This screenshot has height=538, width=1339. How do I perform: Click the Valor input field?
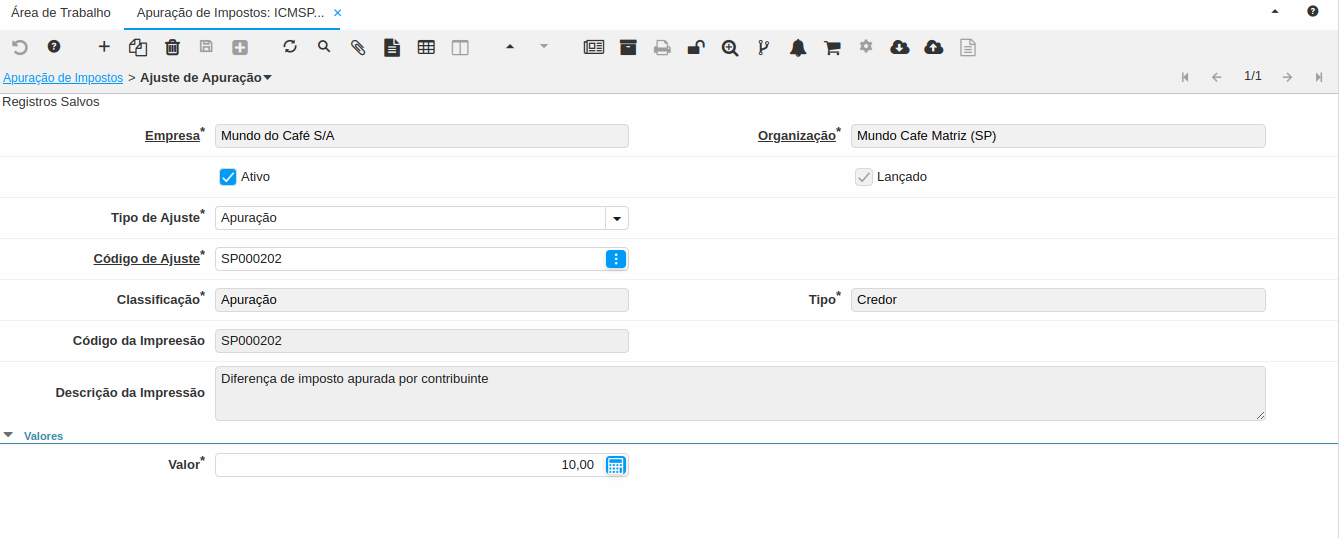point(408,465)
